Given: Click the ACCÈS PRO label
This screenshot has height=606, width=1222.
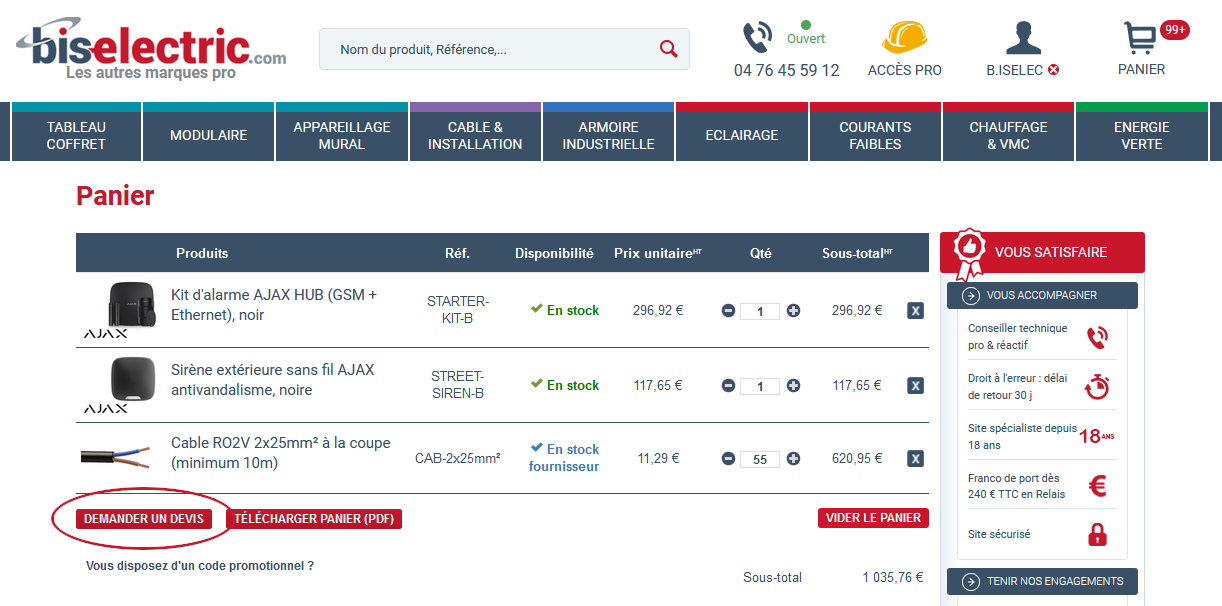Looking at the screenshot, I should 905,70.
